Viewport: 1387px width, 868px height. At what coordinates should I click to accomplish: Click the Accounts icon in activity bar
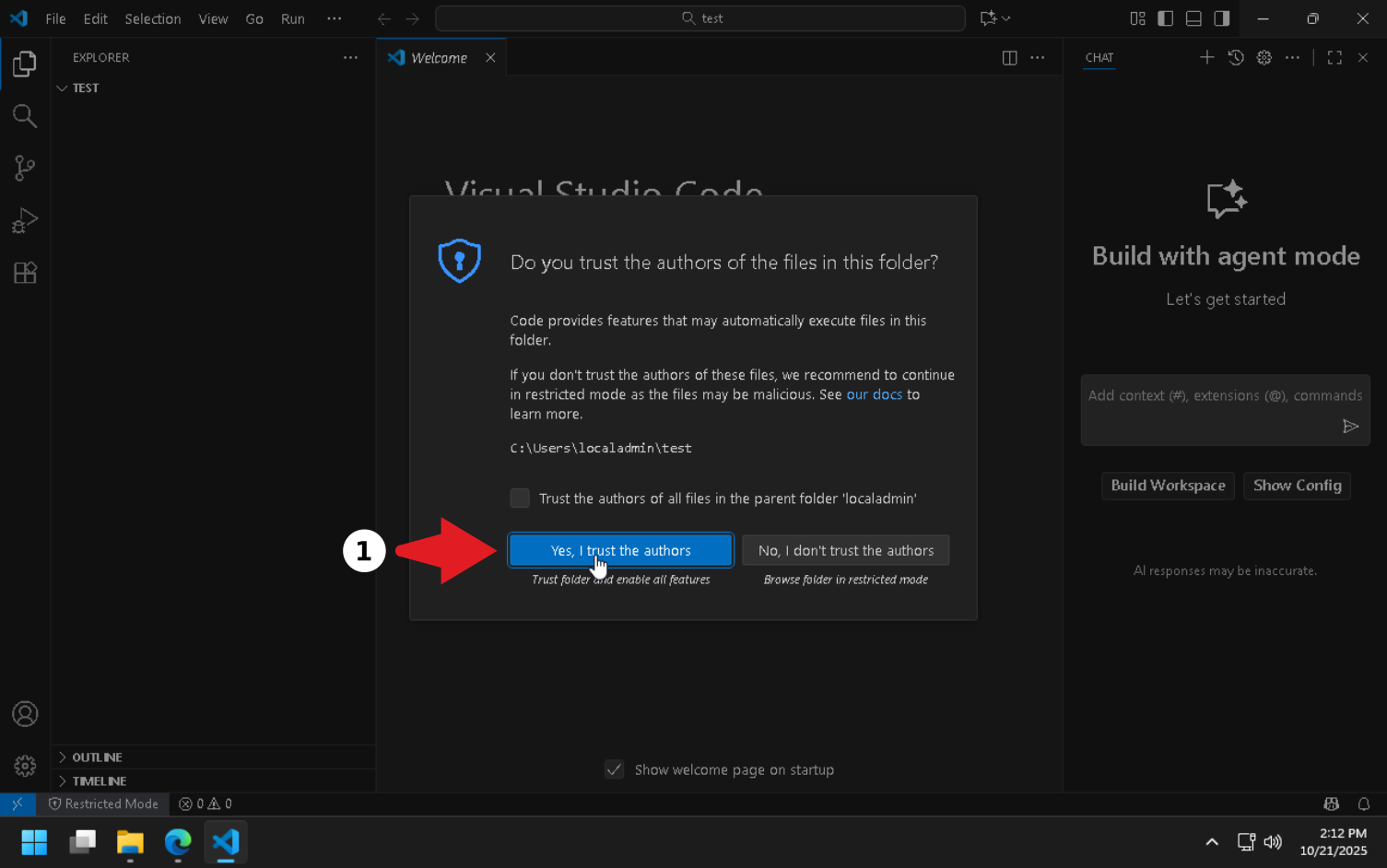25,714
